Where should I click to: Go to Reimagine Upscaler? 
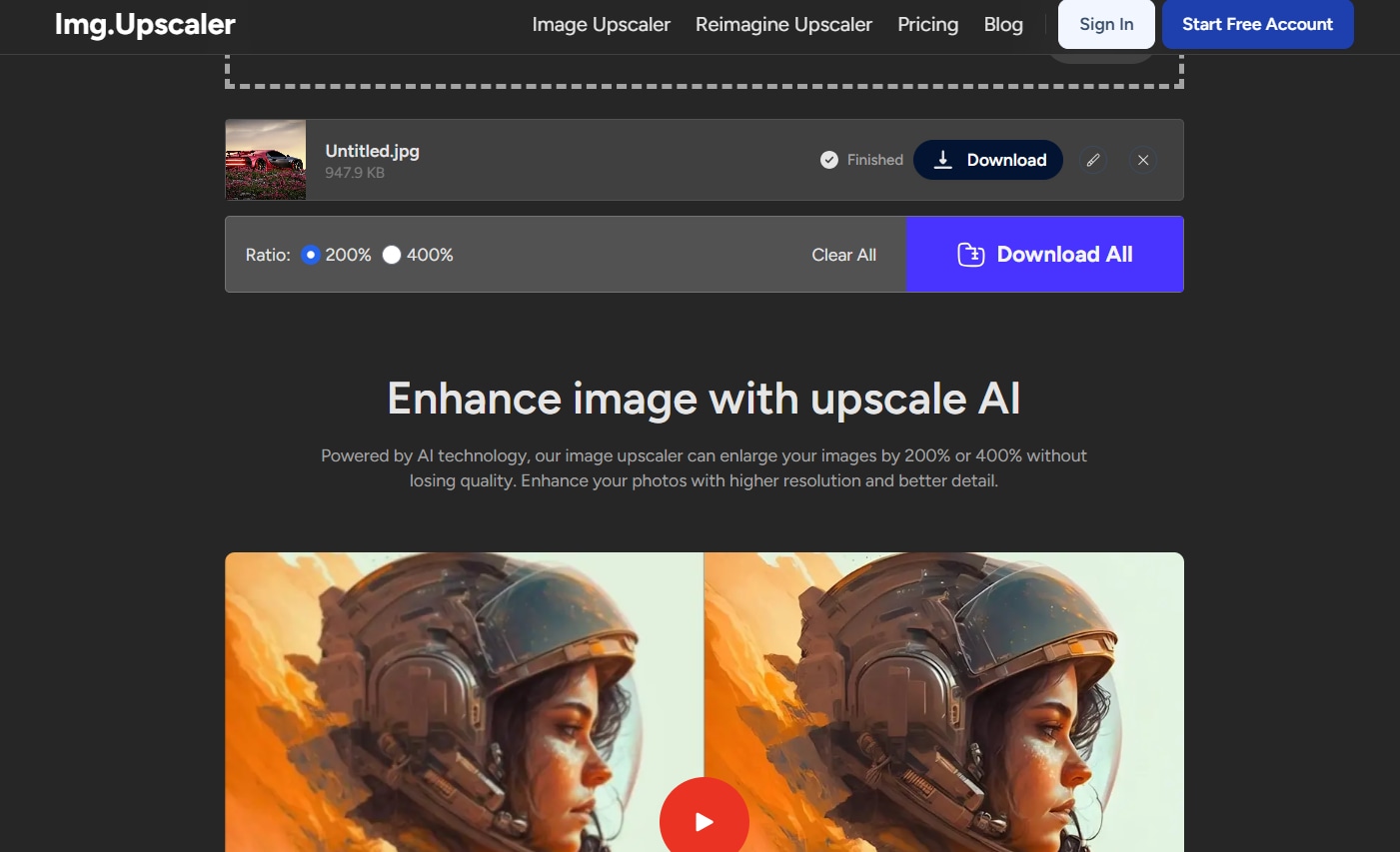pyautogui.click(x=783, y=24)
